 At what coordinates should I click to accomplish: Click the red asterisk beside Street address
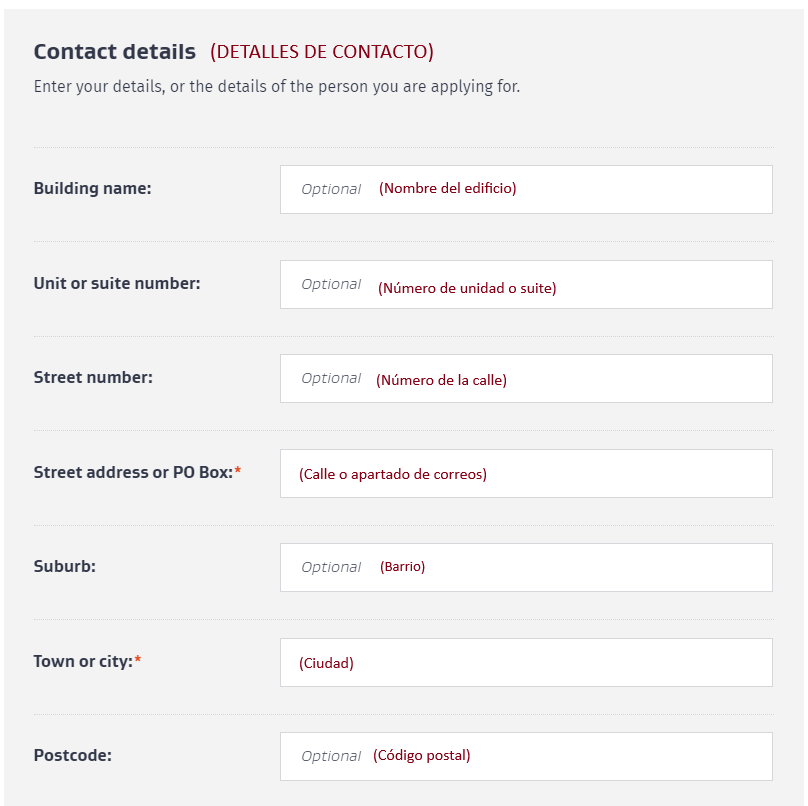(238, 471)
